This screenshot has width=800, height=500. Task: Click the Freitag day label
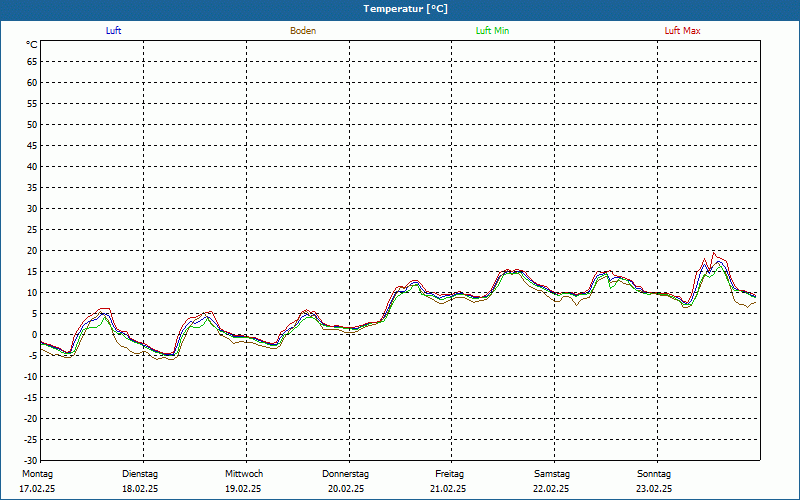[x=449, y=474]
